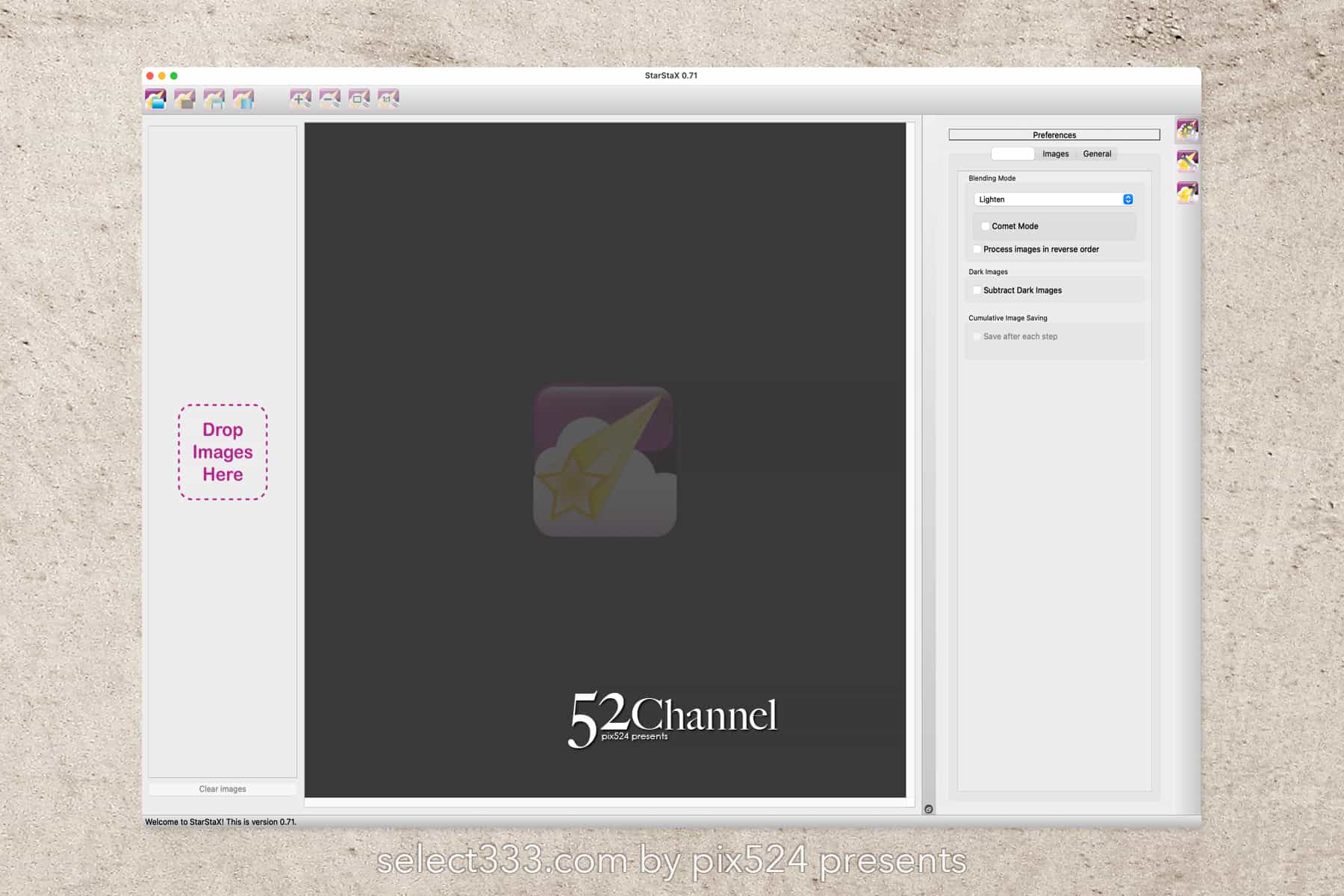Enable Subtract Dark Images checkbox

coord(977,290)
